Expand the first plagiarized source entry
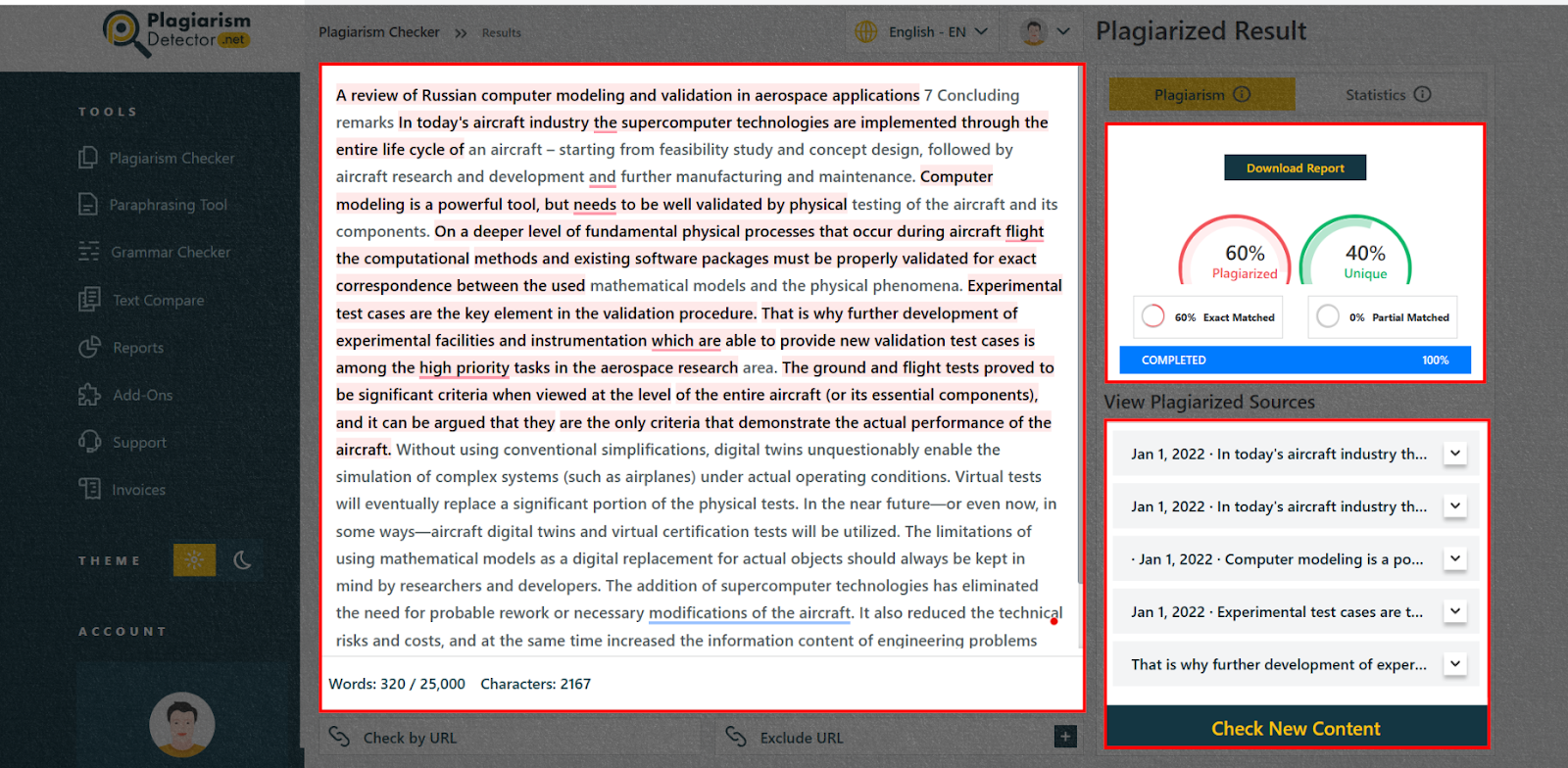The height and width of the screenshot is (768, 1568). click(x=1455, y=454)
